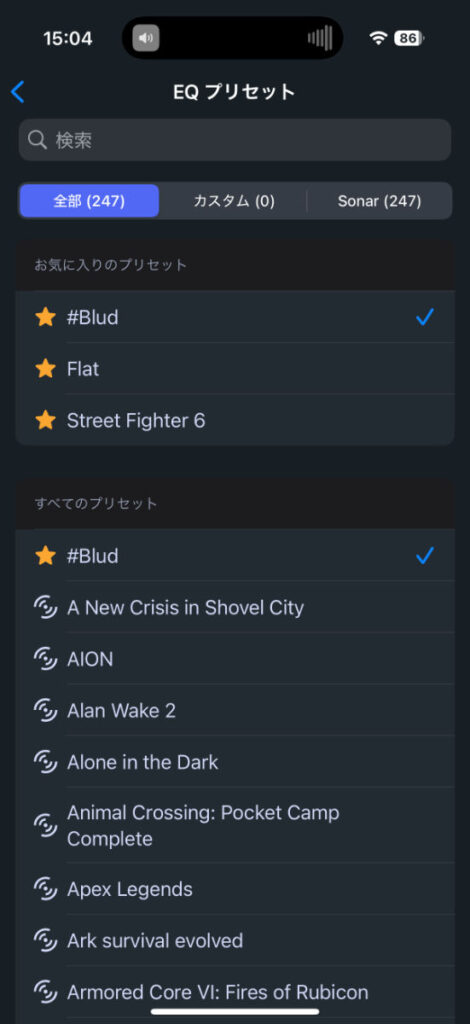The width and height of the screenshot is (470, 1024).
Task: Tap Sonar icon beside Alan Wake 2
Action: pos(45,711)
